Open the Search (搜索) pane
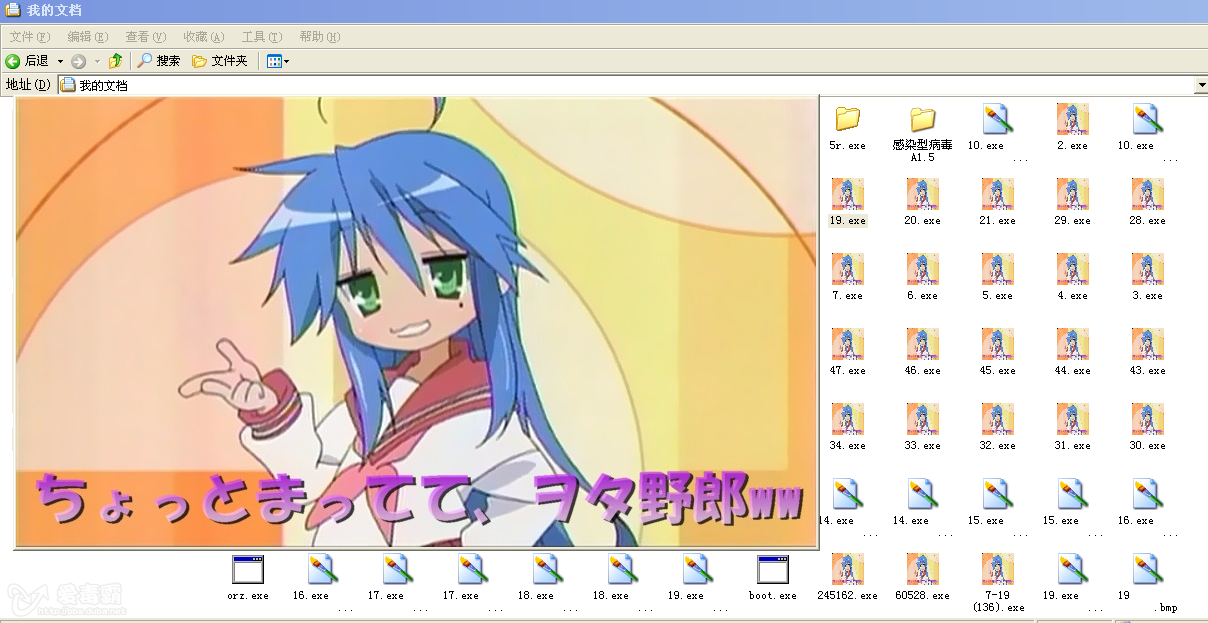 pos(159,61)
